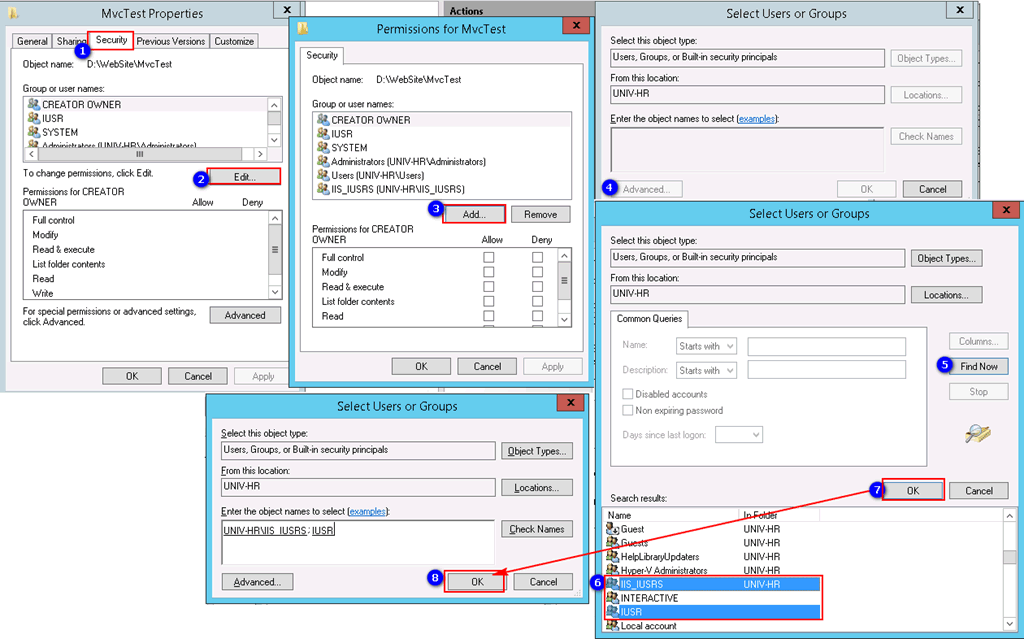This screenshot has width=1024, height=639.
Task: Click the Find Now button
Action: (x=978, y=366)
